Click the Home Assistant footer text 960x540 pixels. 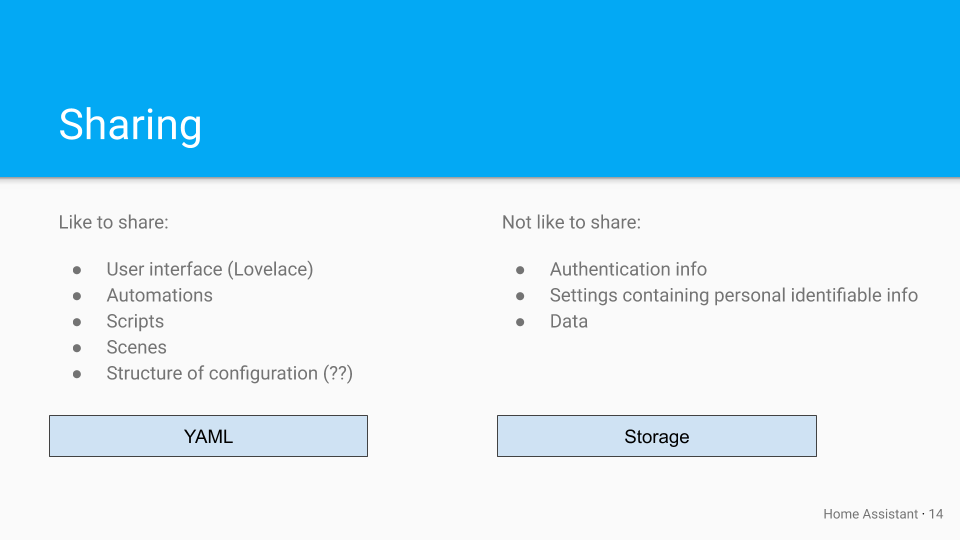tap(870, 514)
